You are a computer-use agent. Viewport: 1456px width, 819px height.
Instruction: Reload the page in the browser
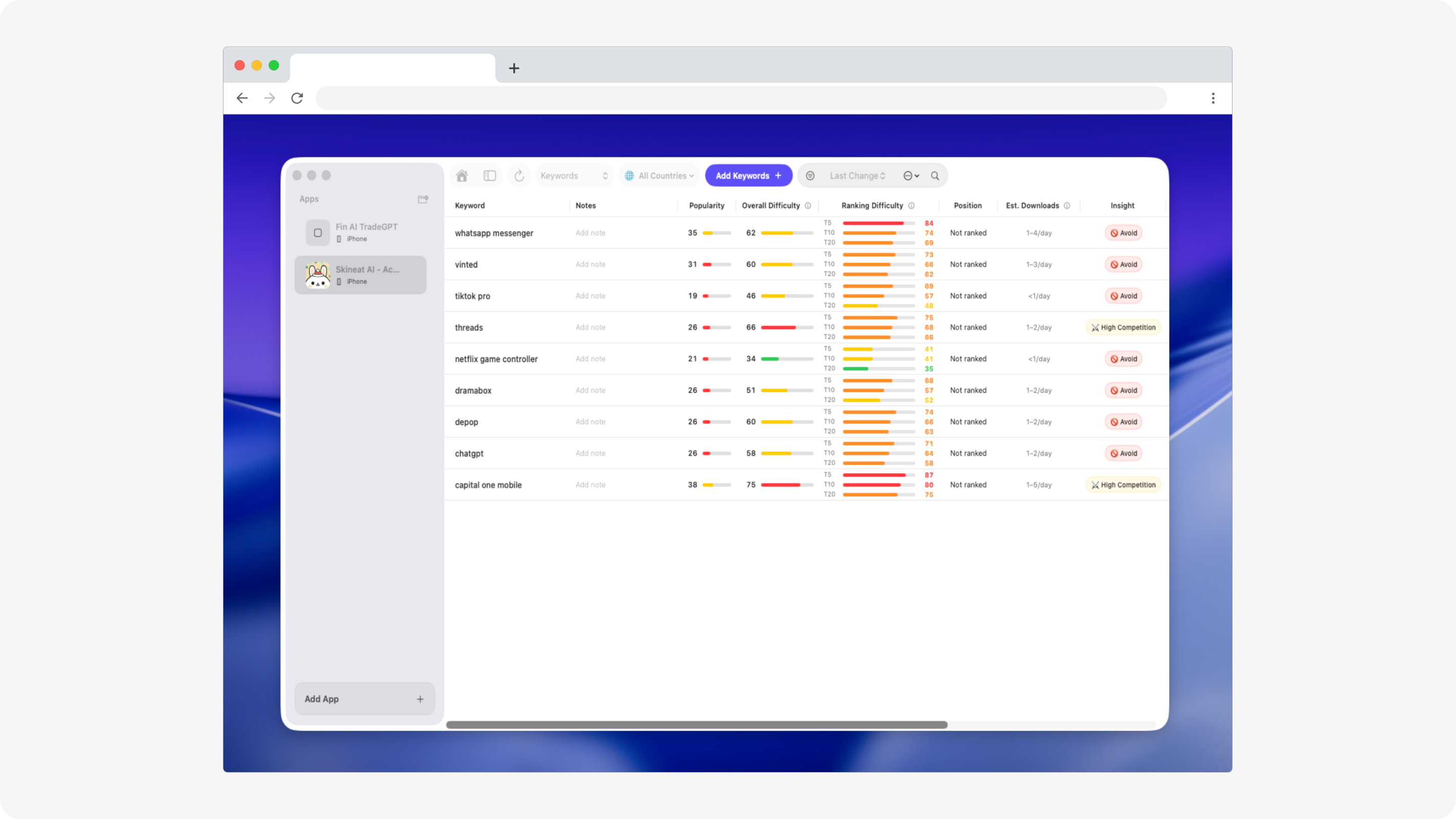[297, 99]
